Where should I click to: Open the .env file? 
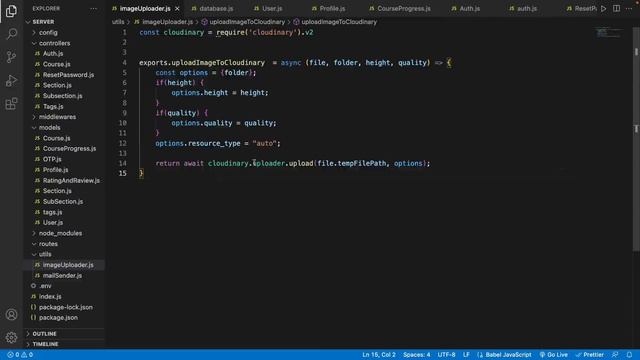click(x=45, y=286)
